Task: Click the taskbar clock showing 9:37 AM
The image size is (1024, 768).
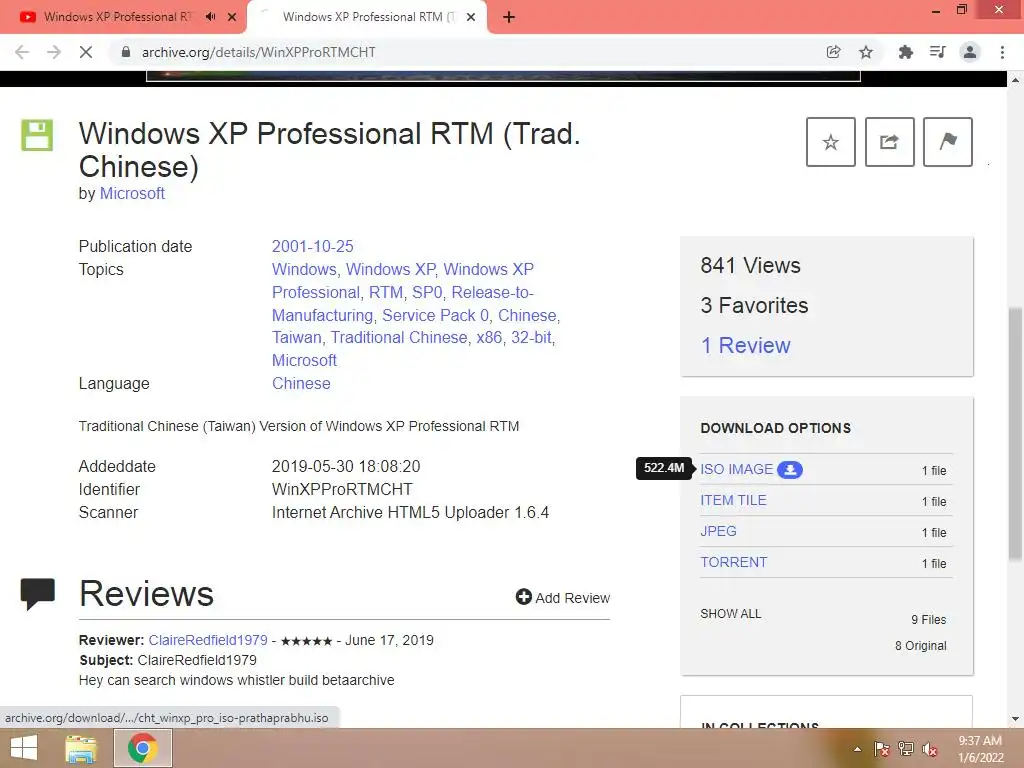Action: point(980,749)
